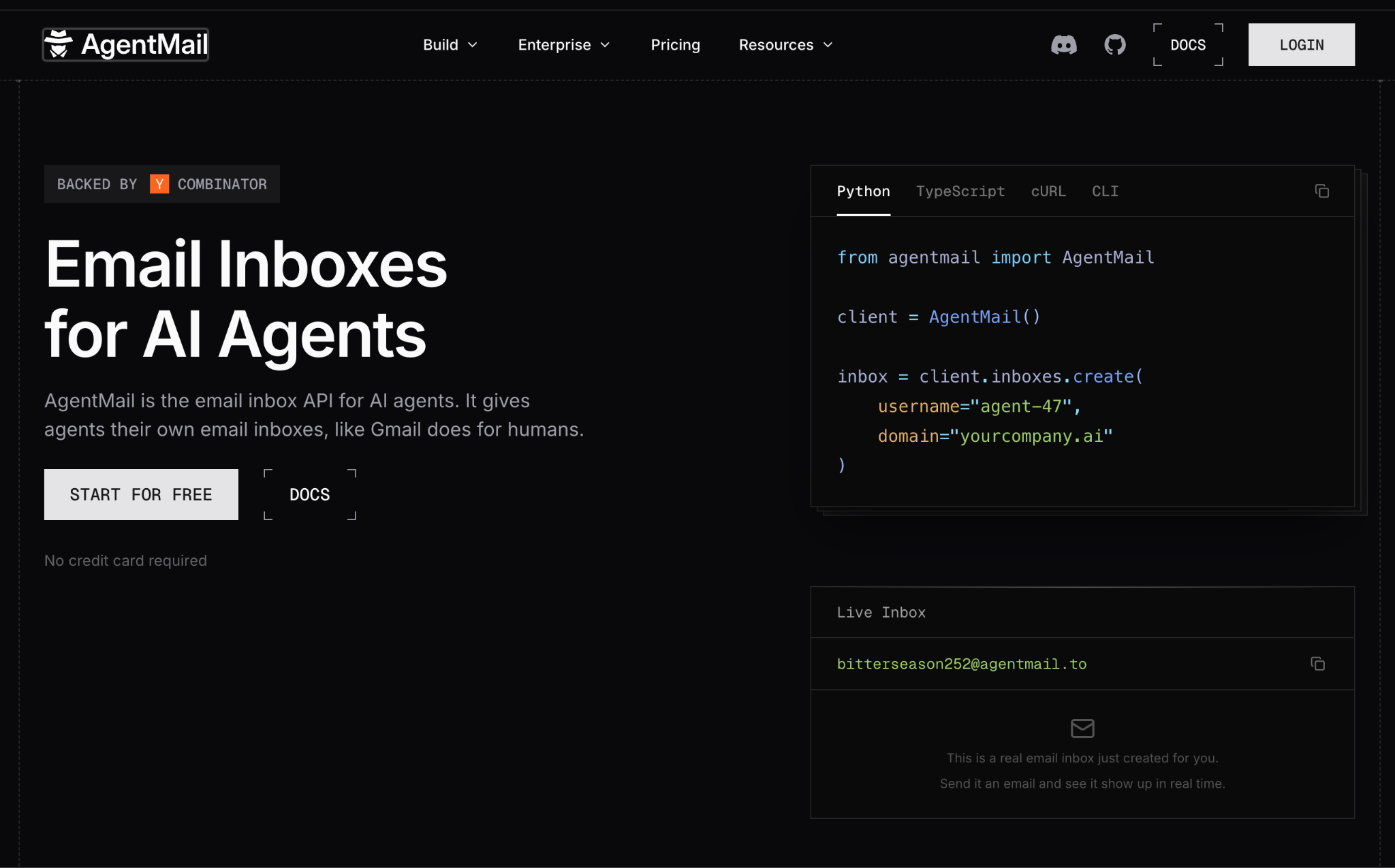1395x868 pixels.
Task: Copy the code snippet with the copy icon
Action: point(1321,191)
